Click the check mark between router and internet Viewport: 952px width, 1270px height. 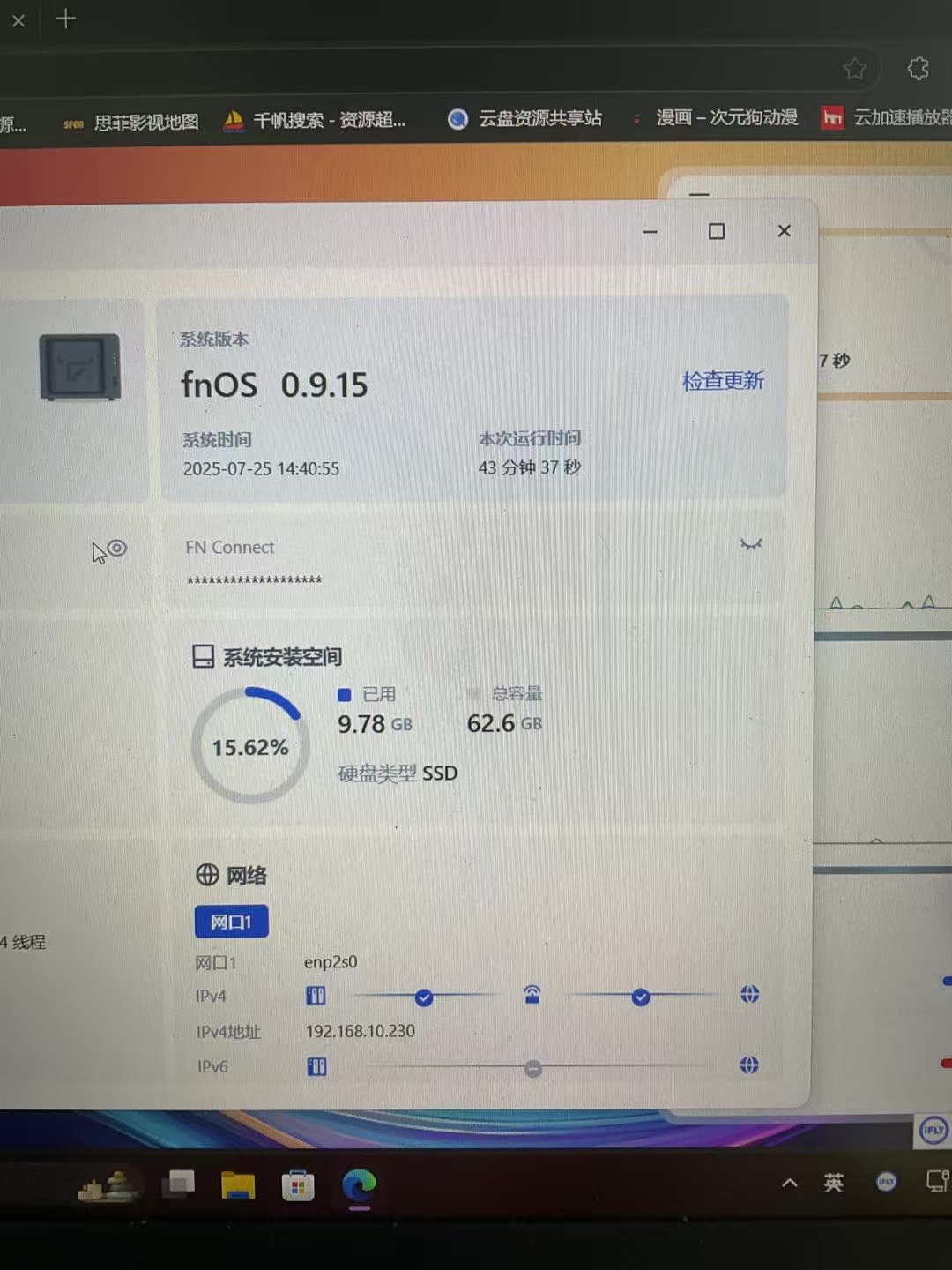641,997
